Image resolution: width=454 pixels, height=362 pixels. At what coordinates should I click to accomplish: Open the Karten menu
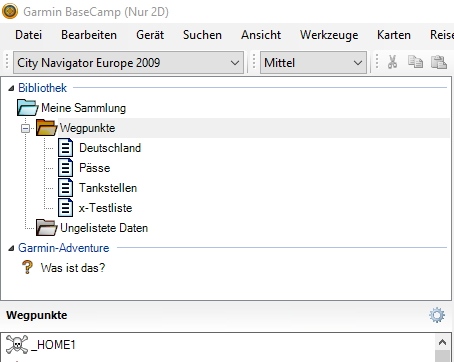tap(394, 35)
